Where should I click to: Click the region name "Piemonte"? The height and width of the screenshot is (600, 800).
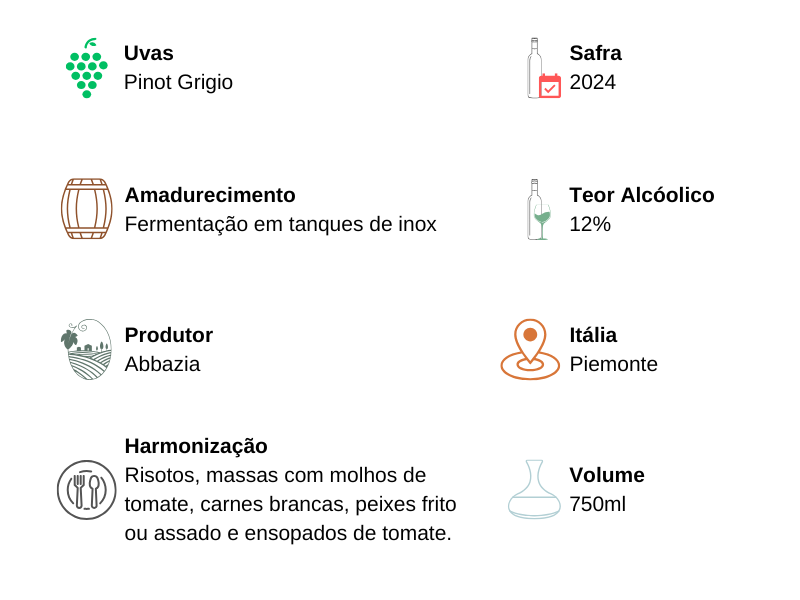613,364
